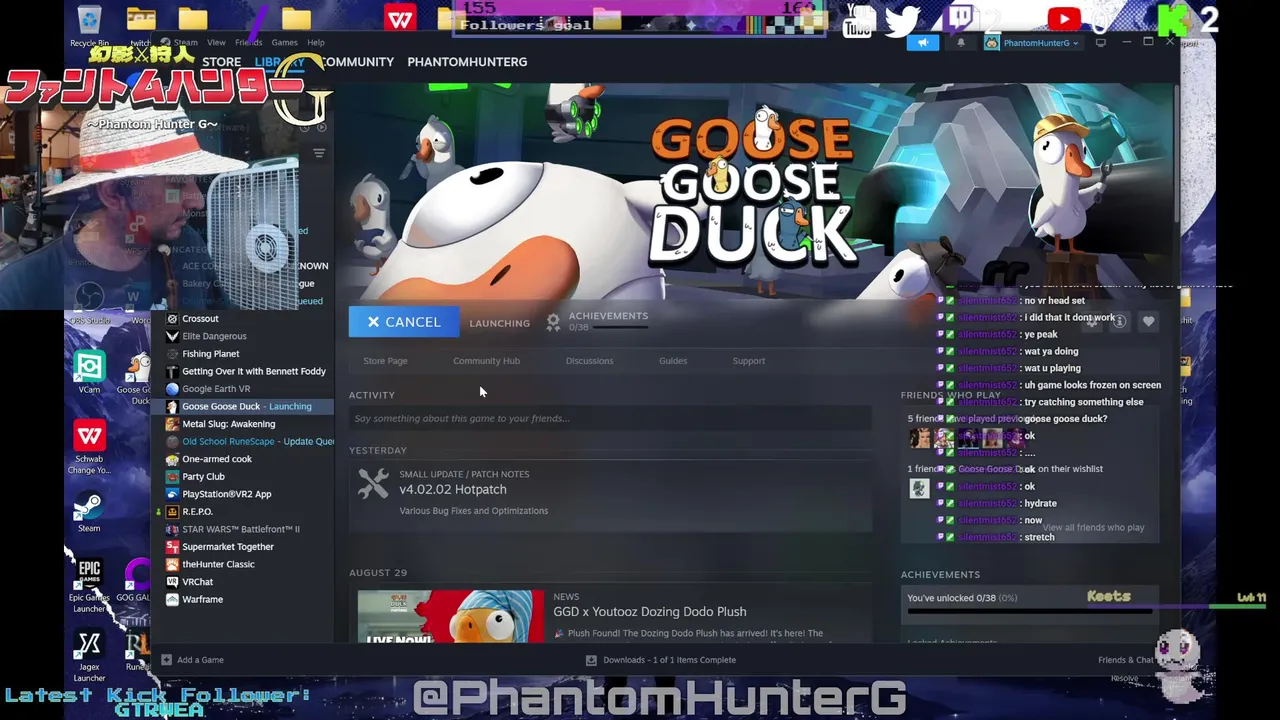The height and width of the screenshot is (720, 1280).
Task: Open One-armed cook game page
Action: point(217,459)
